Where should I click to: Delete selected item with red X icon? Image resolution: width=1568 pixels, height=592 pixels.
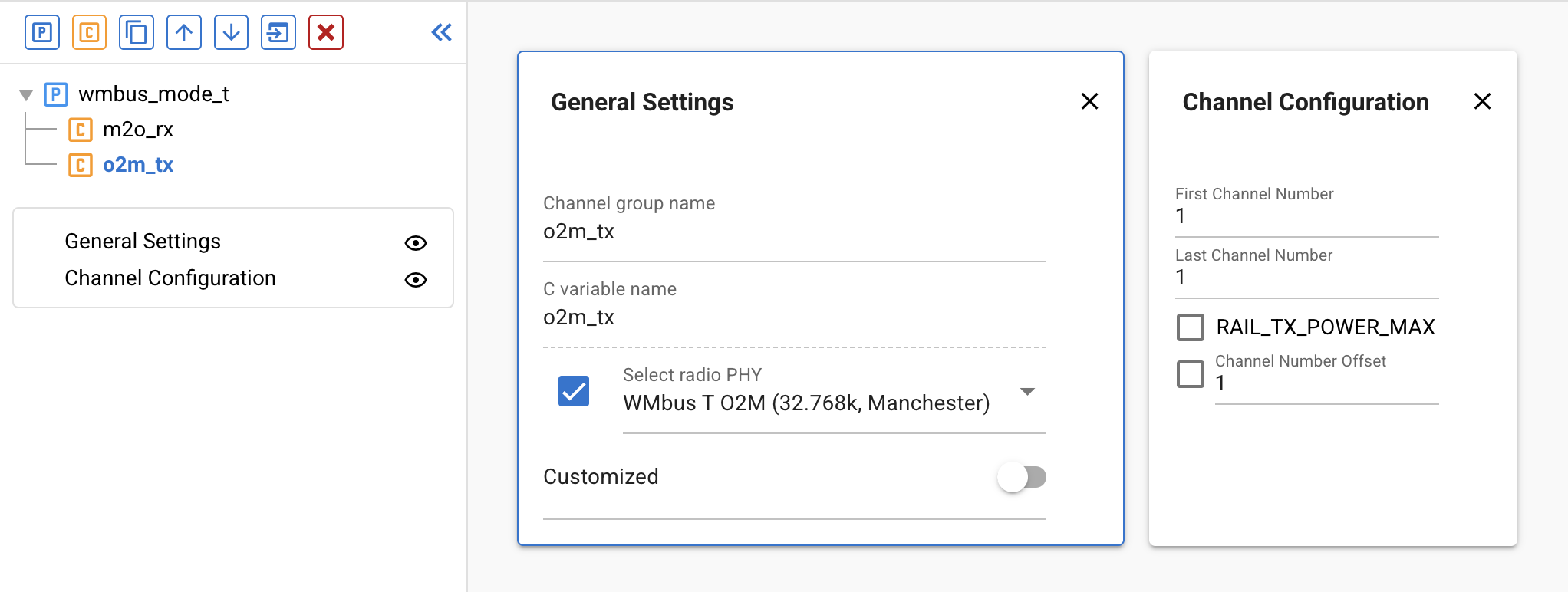tap(326, 33)
